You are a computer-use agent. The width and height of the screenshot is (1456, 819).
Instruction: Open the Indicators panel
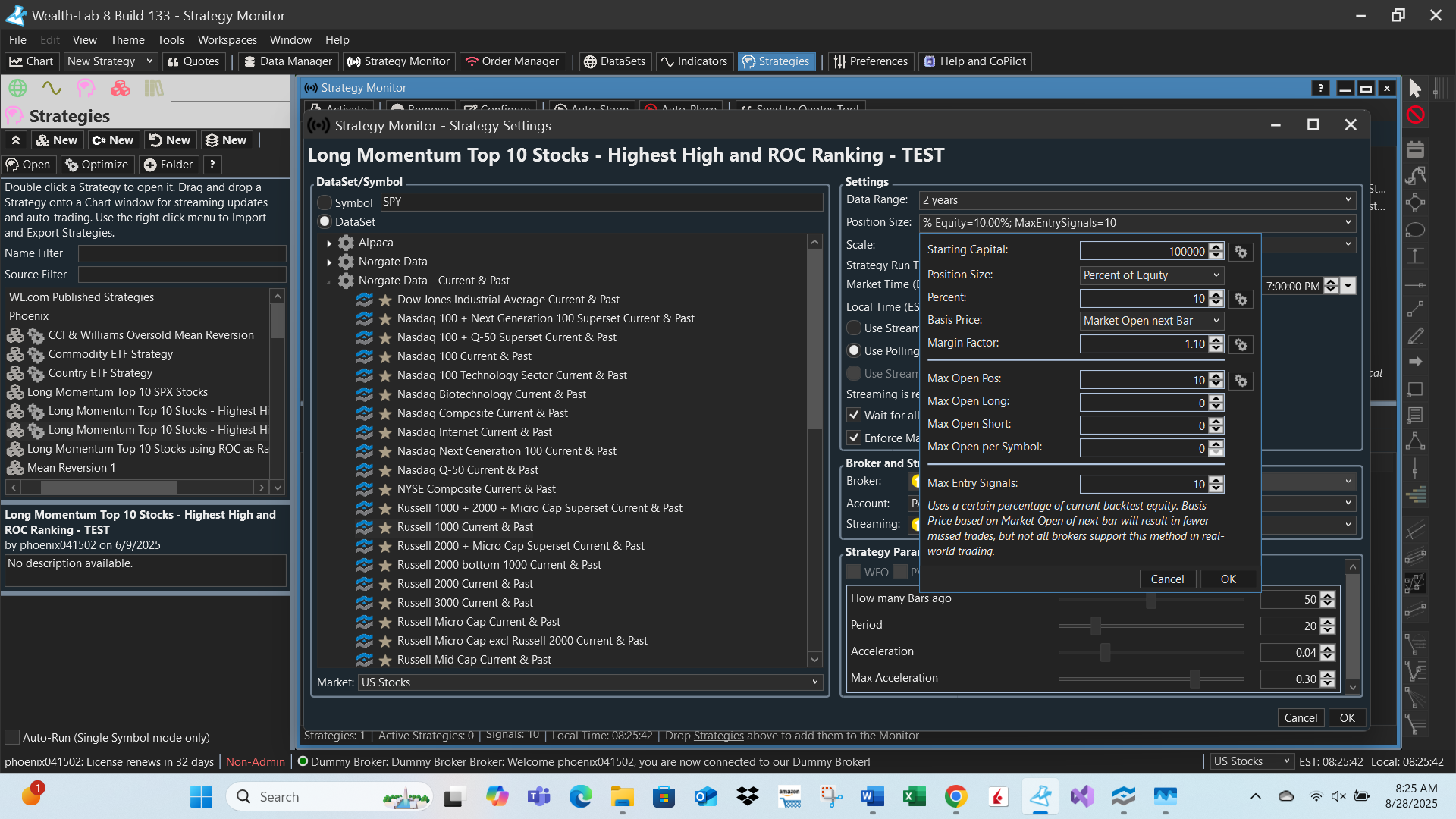click(694, 61)
